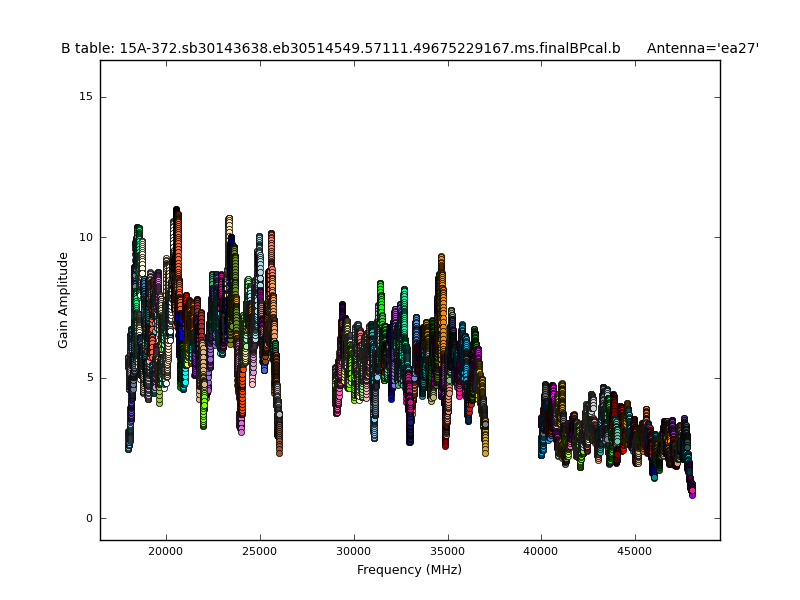Click the 35000 x-axis tick label
Viewport: 800px width, 600px height.
447,551
